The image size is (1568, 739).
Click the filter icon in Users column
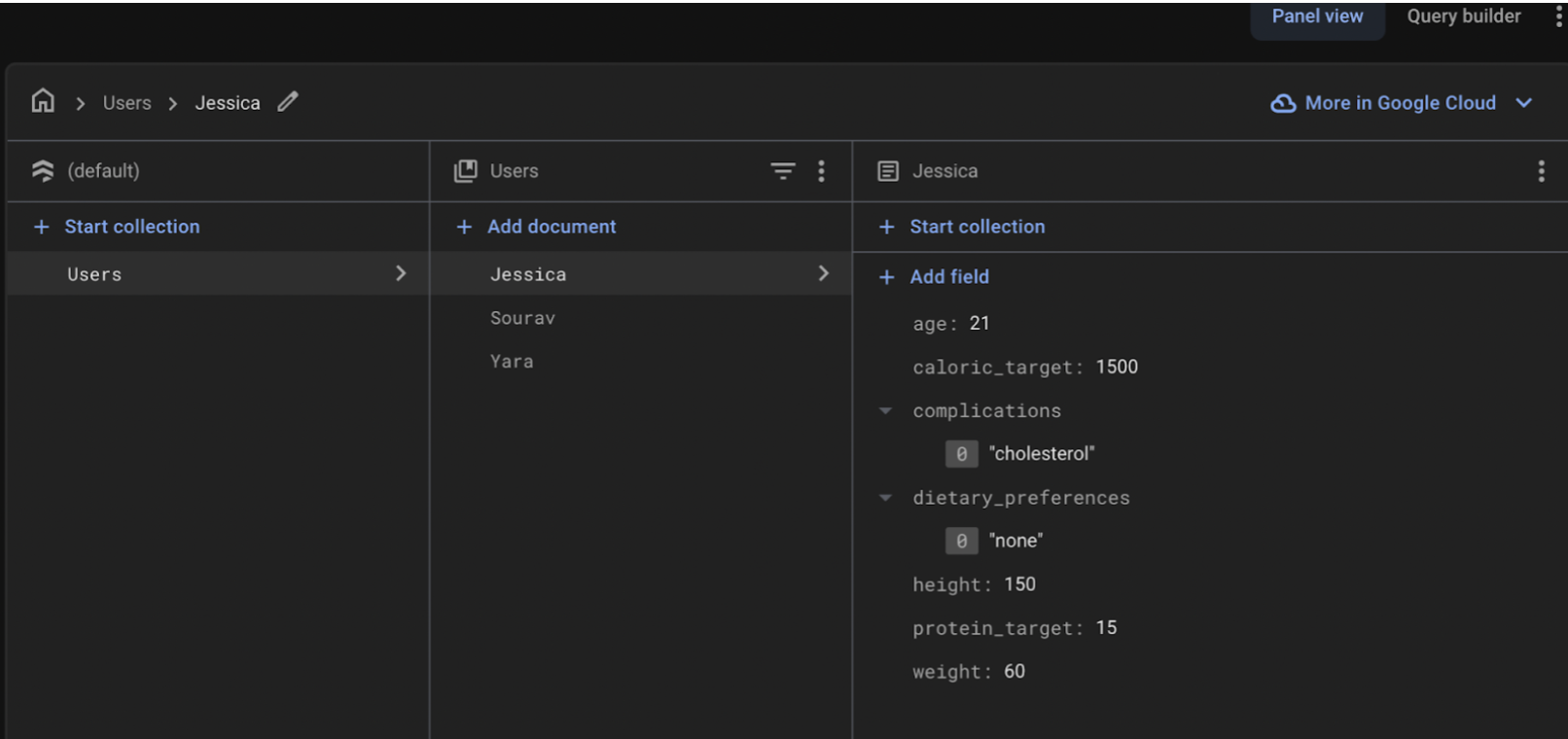782,171
